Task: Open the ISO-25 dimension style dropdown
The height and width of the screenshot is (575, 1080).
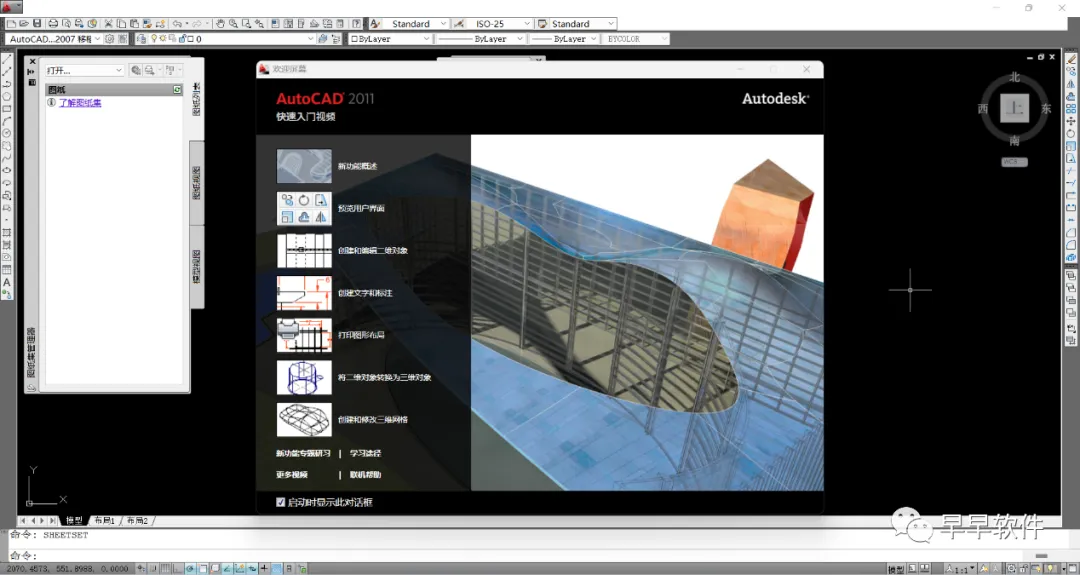Action: pyautogui.click(x=527, y=23)
